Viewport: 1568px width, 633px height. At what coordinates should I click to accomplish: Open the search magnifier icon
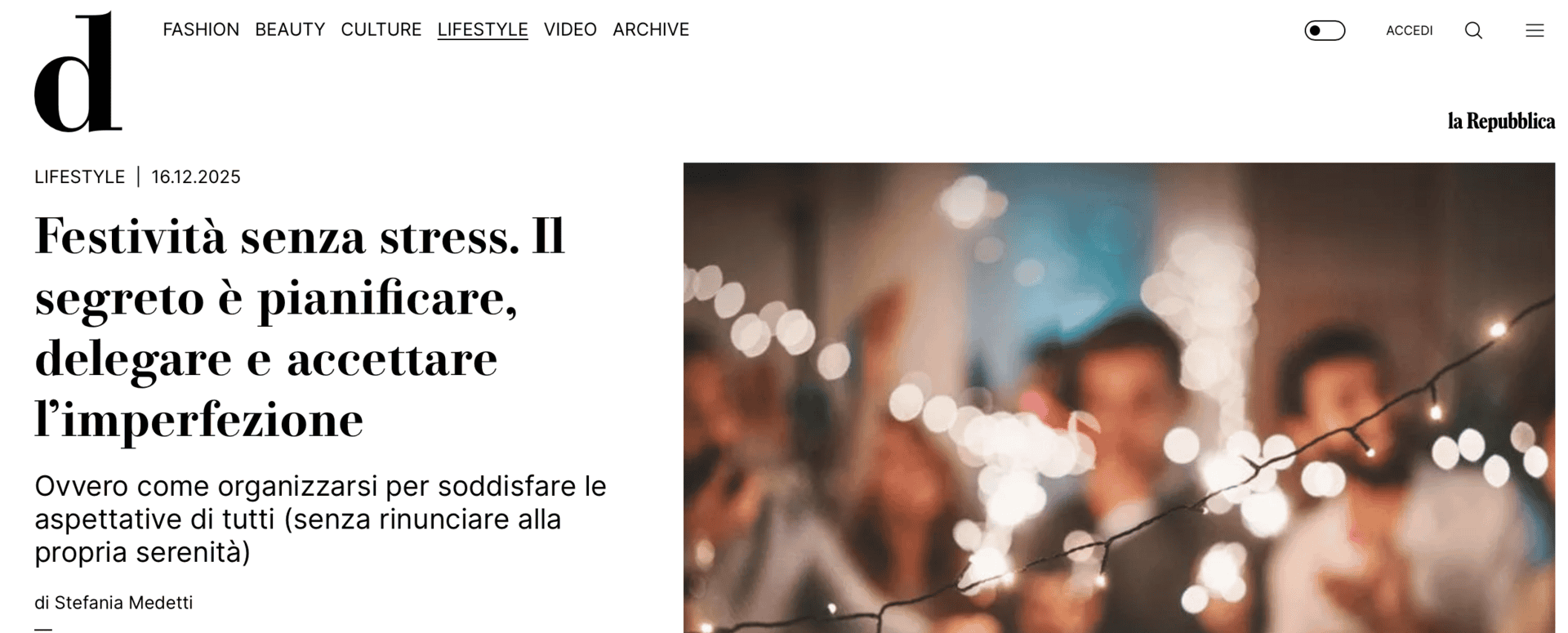click(x=1473, y=30)
